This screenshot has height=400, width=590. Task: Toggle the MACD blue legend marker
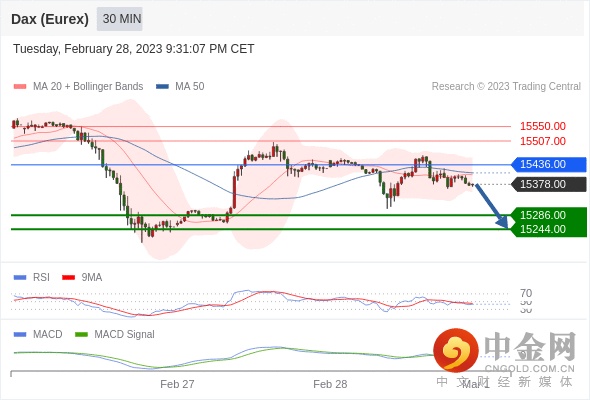(20, 335)
